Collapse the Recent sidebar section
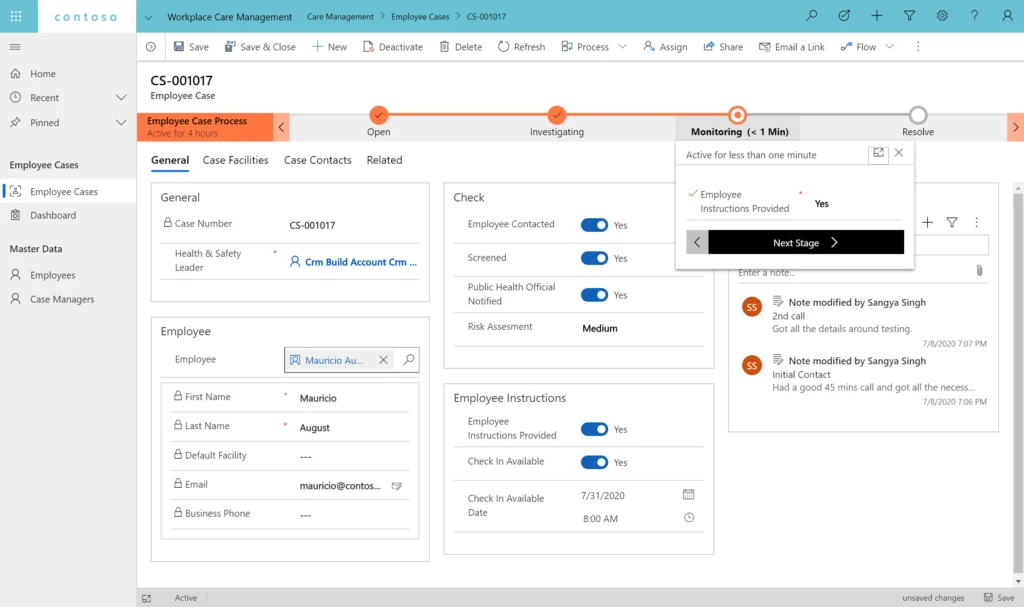Screen dimensions: 1024x607 (121, 97)
